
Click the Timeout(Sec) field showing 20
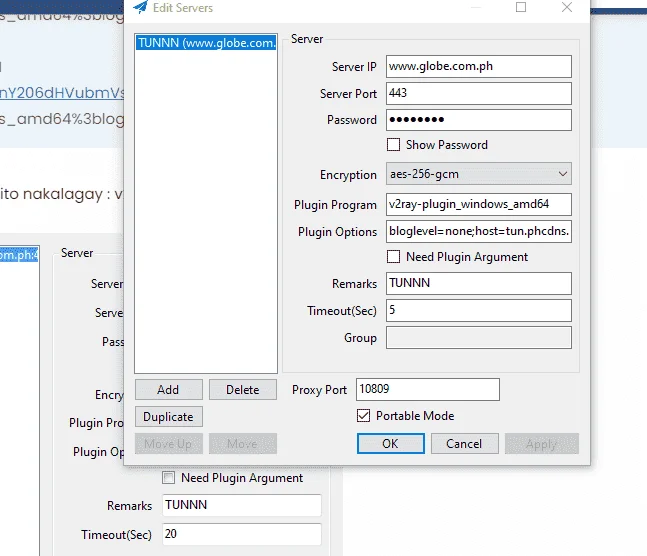coord(242,534)
